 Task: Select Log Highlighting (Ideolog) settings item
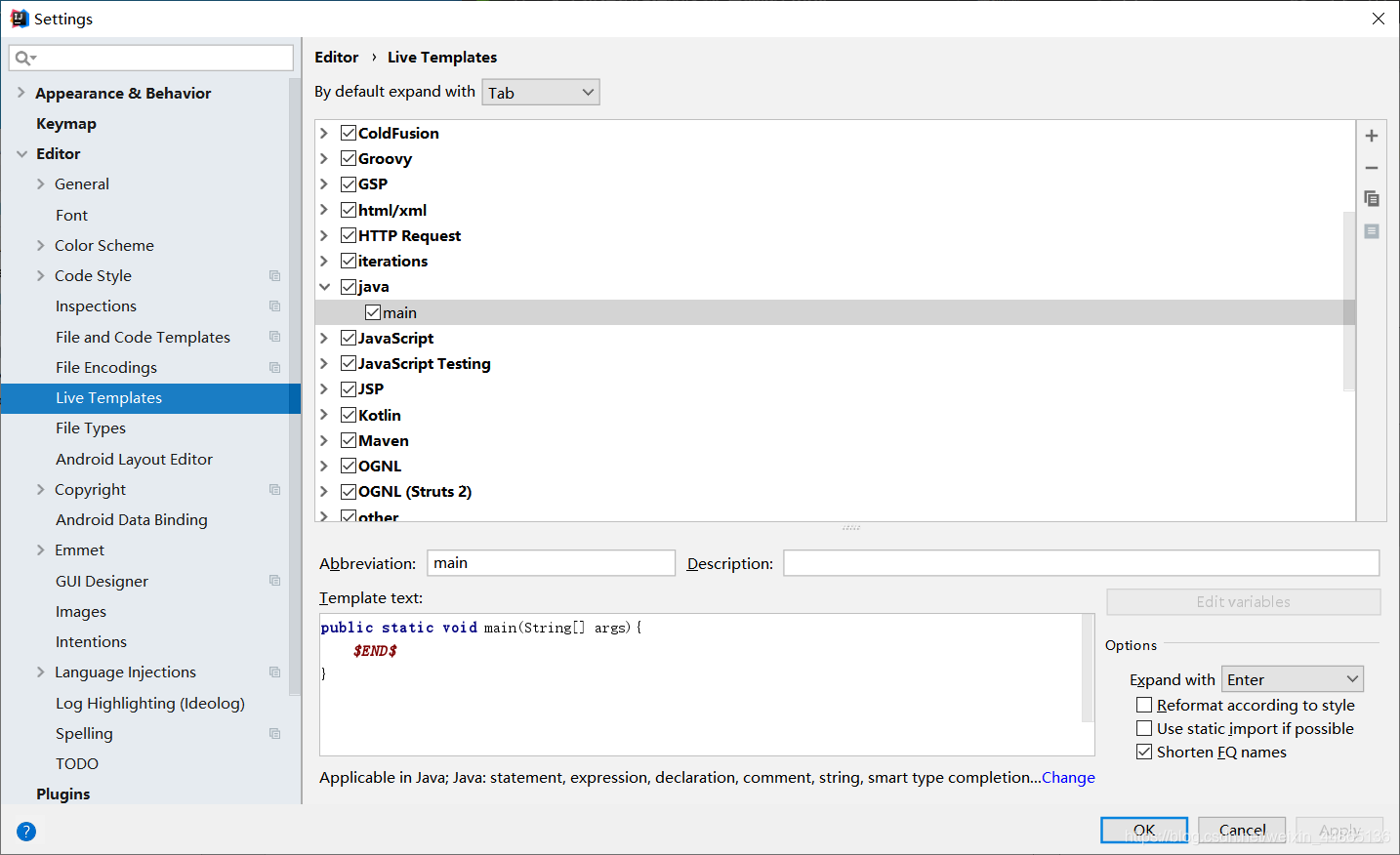click(150, 704)
